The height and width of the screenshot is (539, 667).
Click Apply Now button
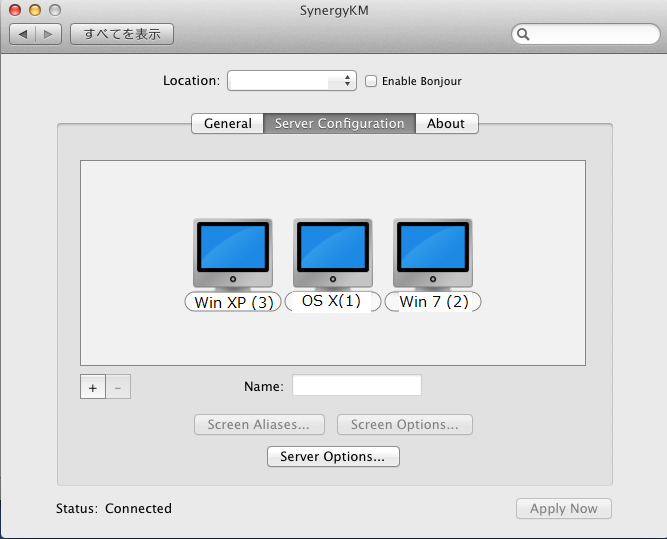coord(564,508)
